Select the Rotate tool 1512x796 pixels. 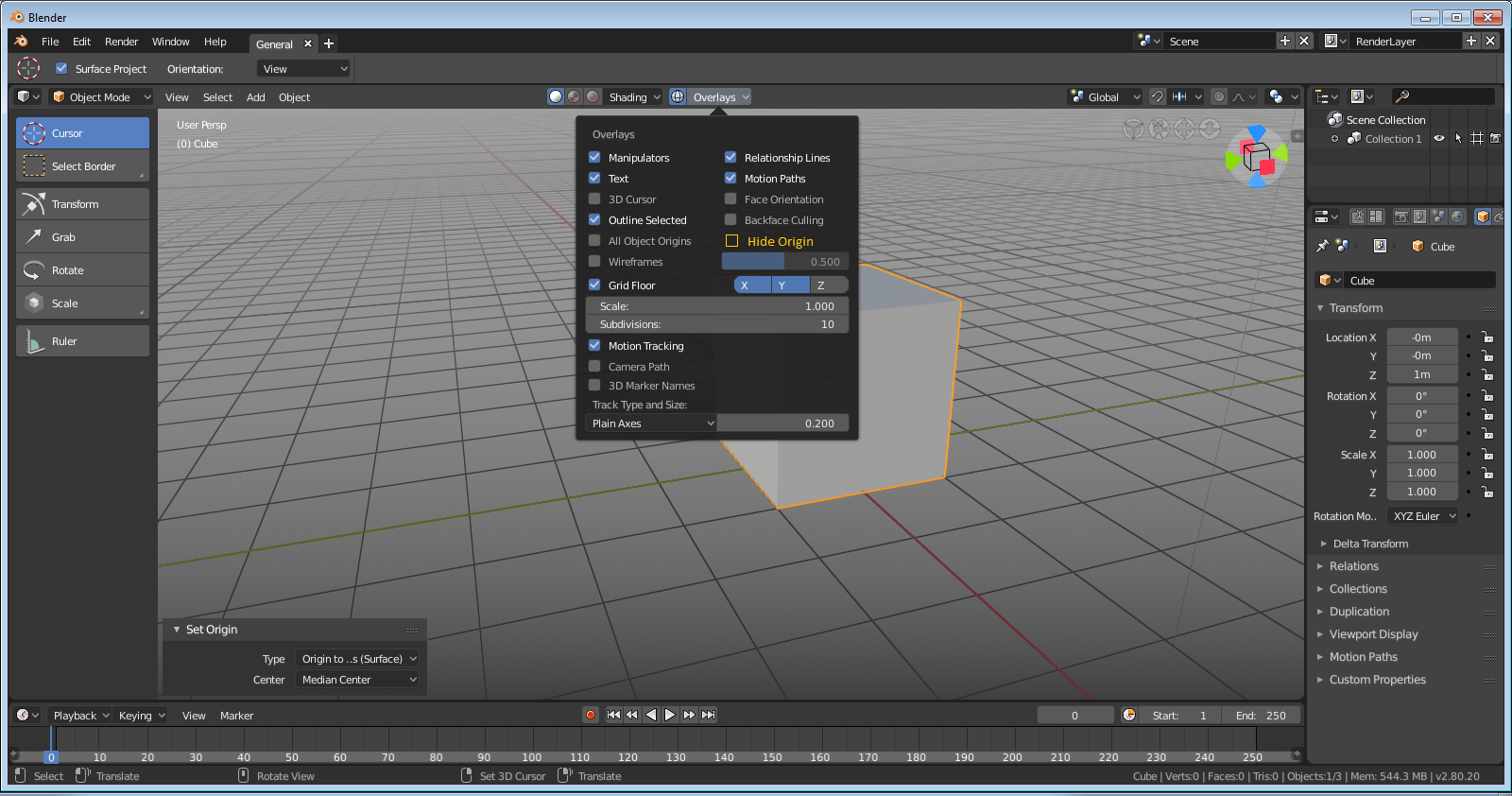pyautogui.click(x=82, y=270)
